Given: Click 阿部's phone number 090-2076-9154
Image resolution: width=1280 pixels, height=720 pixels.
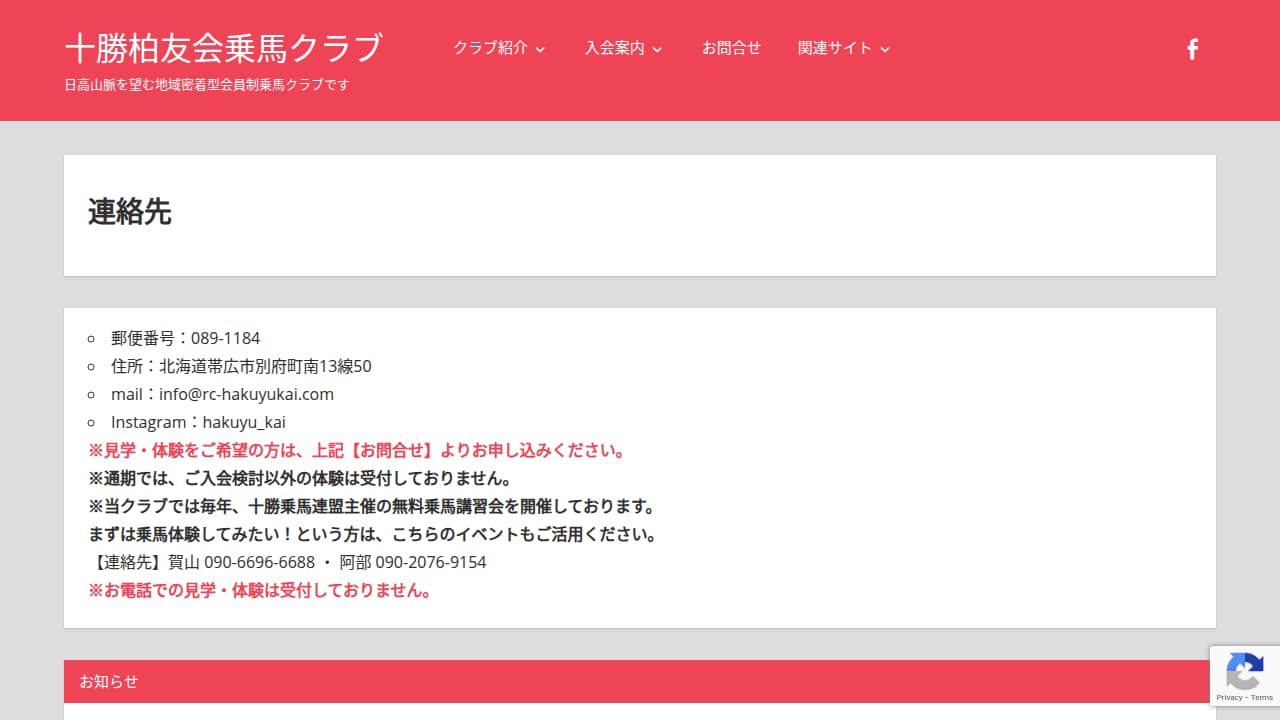Looking at the screenshot, I should click(430, 562).
